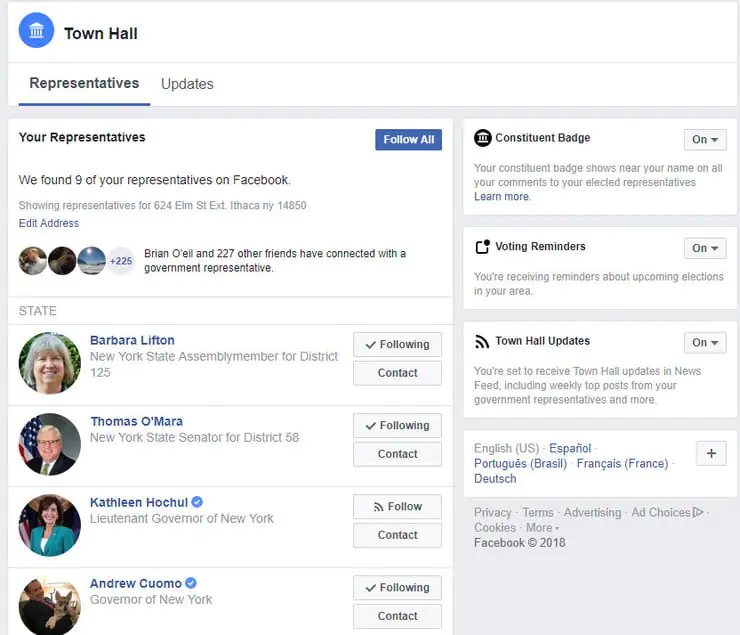Click 'New York State Senator for District 58'
This screenshot has width=740, height=635.
click(194, 437)
